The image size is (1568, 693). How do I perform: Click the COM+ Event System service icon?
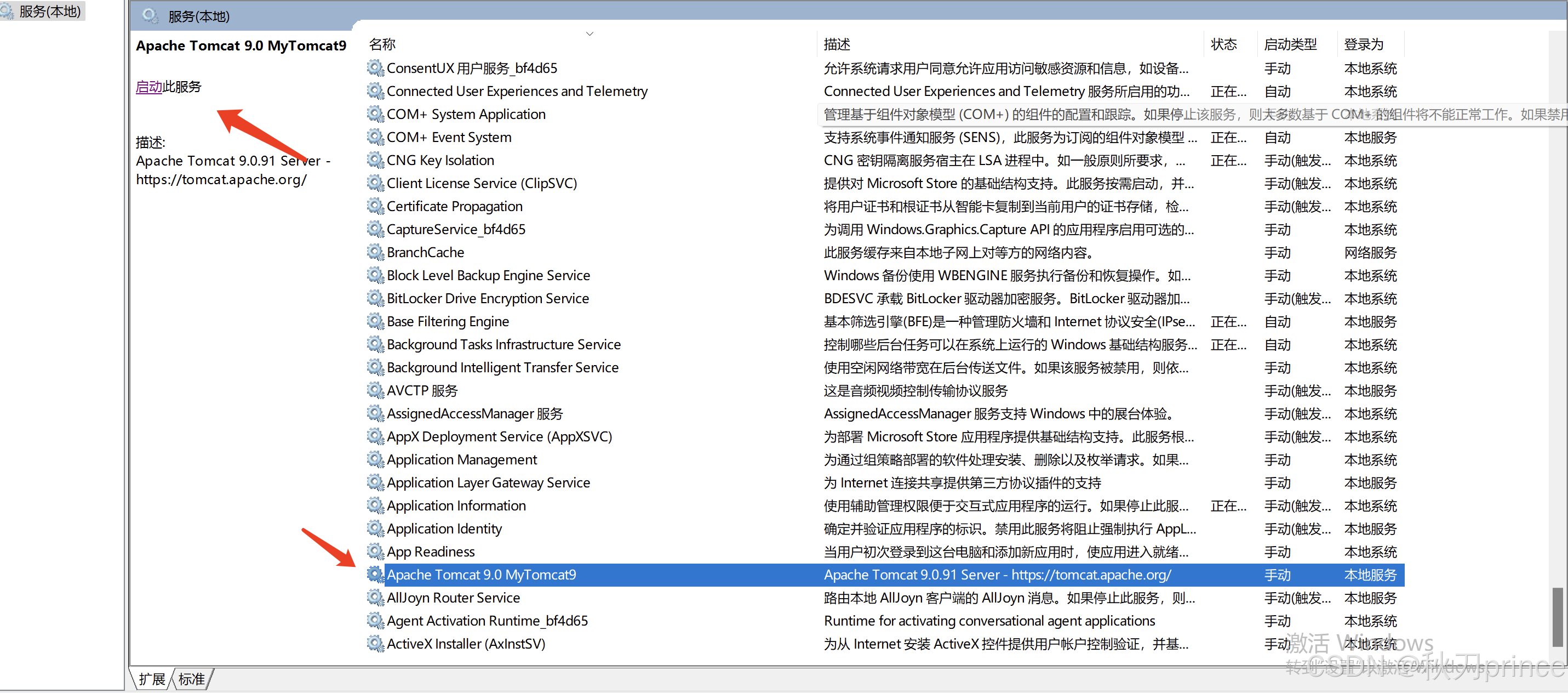pos(376,137)
